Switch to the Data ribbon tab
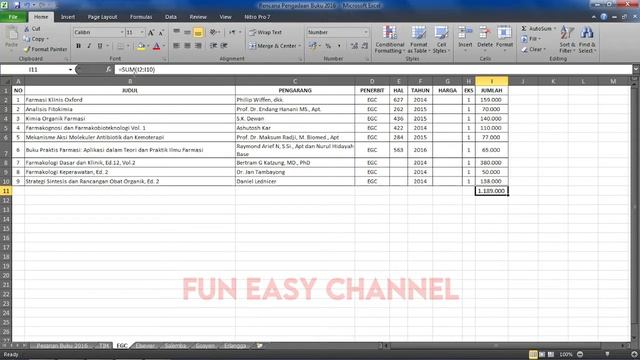 click(x=171, y=17)
